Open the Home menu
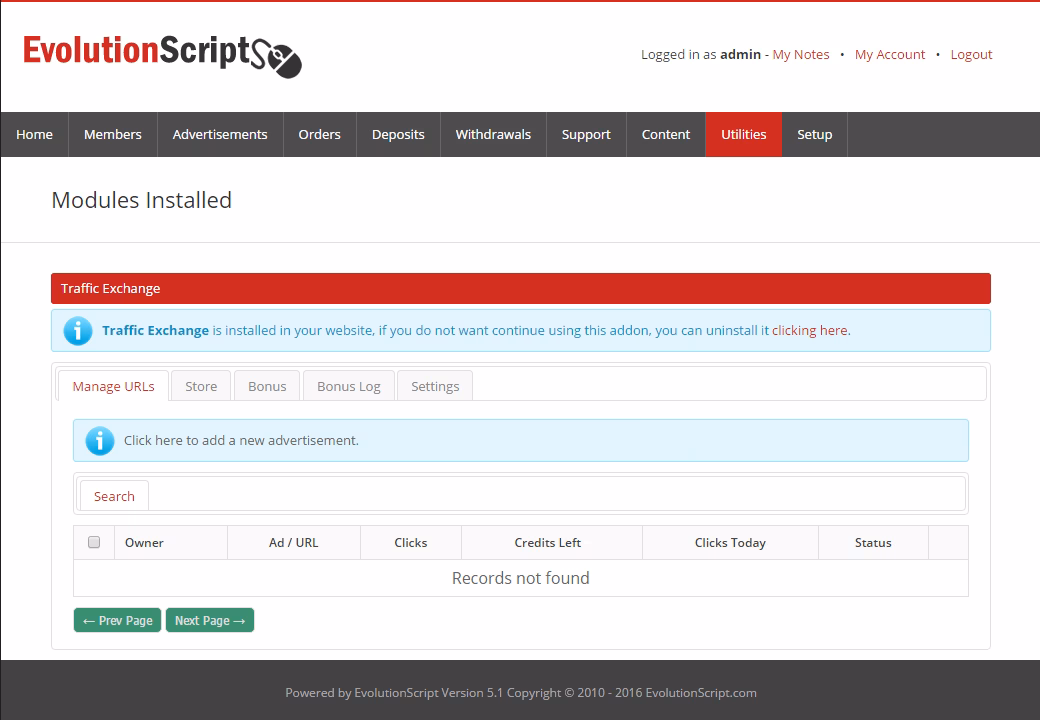1040x720 pixels. pos(34,135)
